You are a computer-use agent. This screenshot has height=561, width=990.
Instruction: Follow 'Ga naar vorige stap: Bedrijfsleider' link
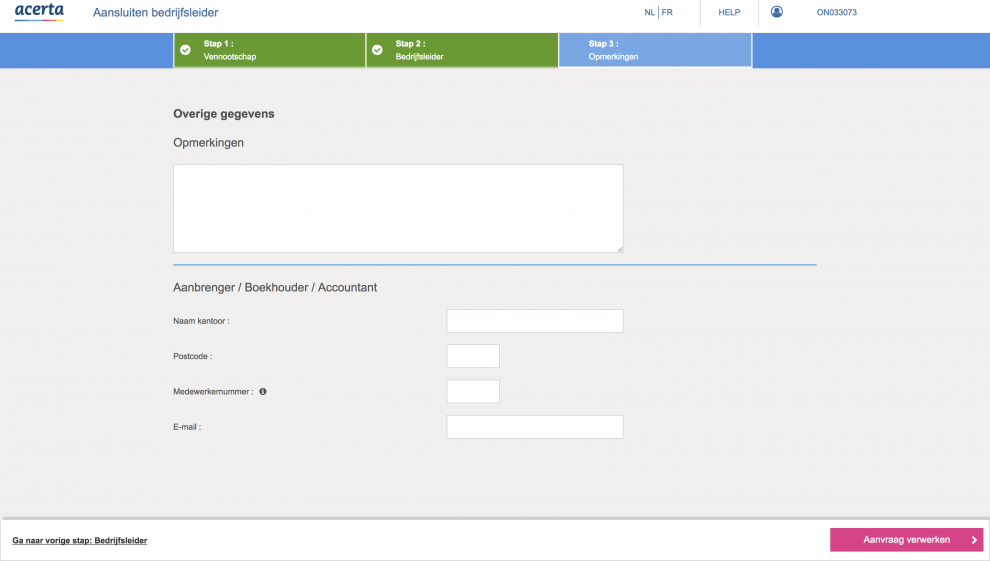[x=80, y=540]
